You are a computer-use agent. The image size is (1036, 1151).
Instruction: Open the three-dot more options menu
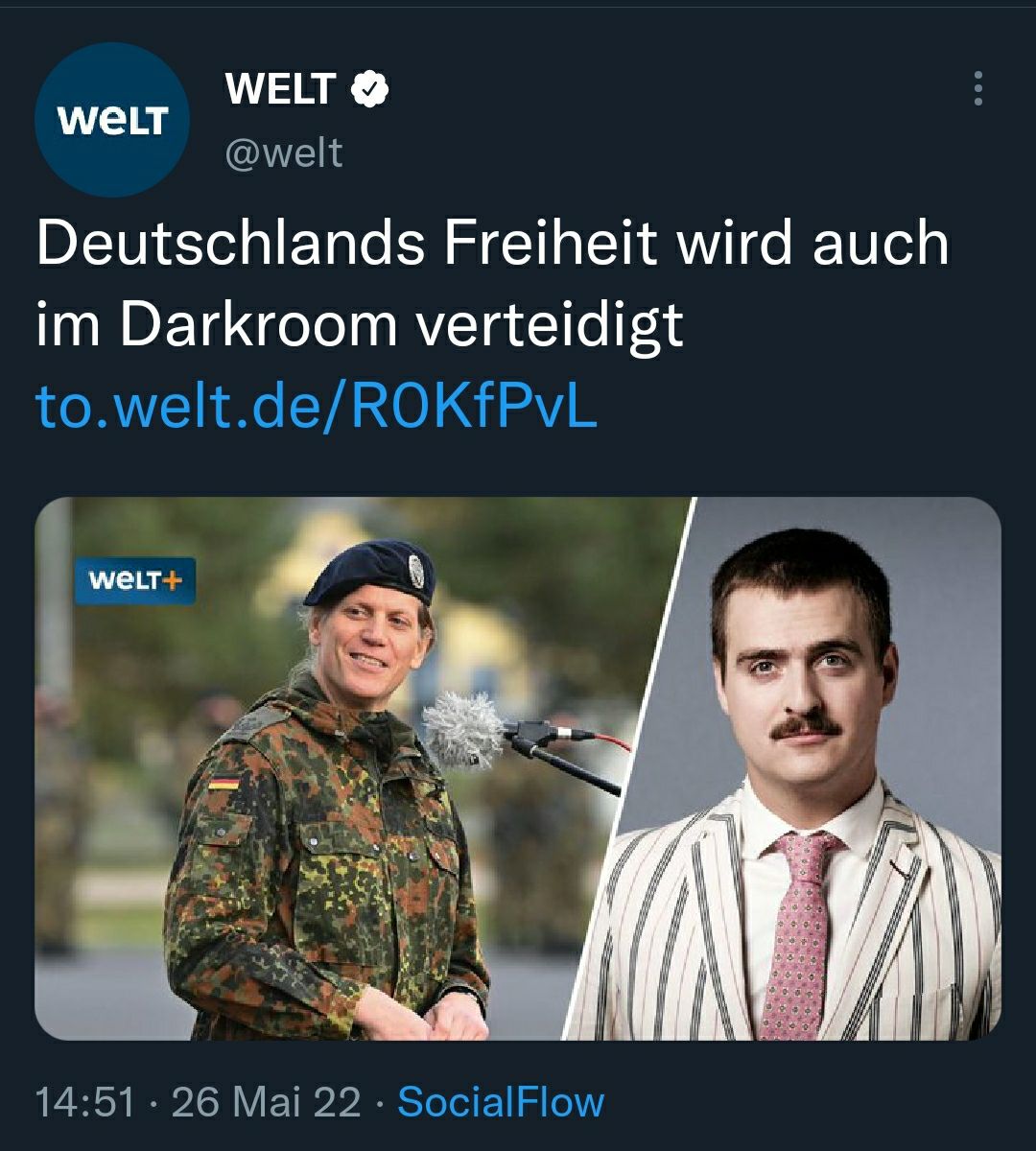tap(977, 88)
